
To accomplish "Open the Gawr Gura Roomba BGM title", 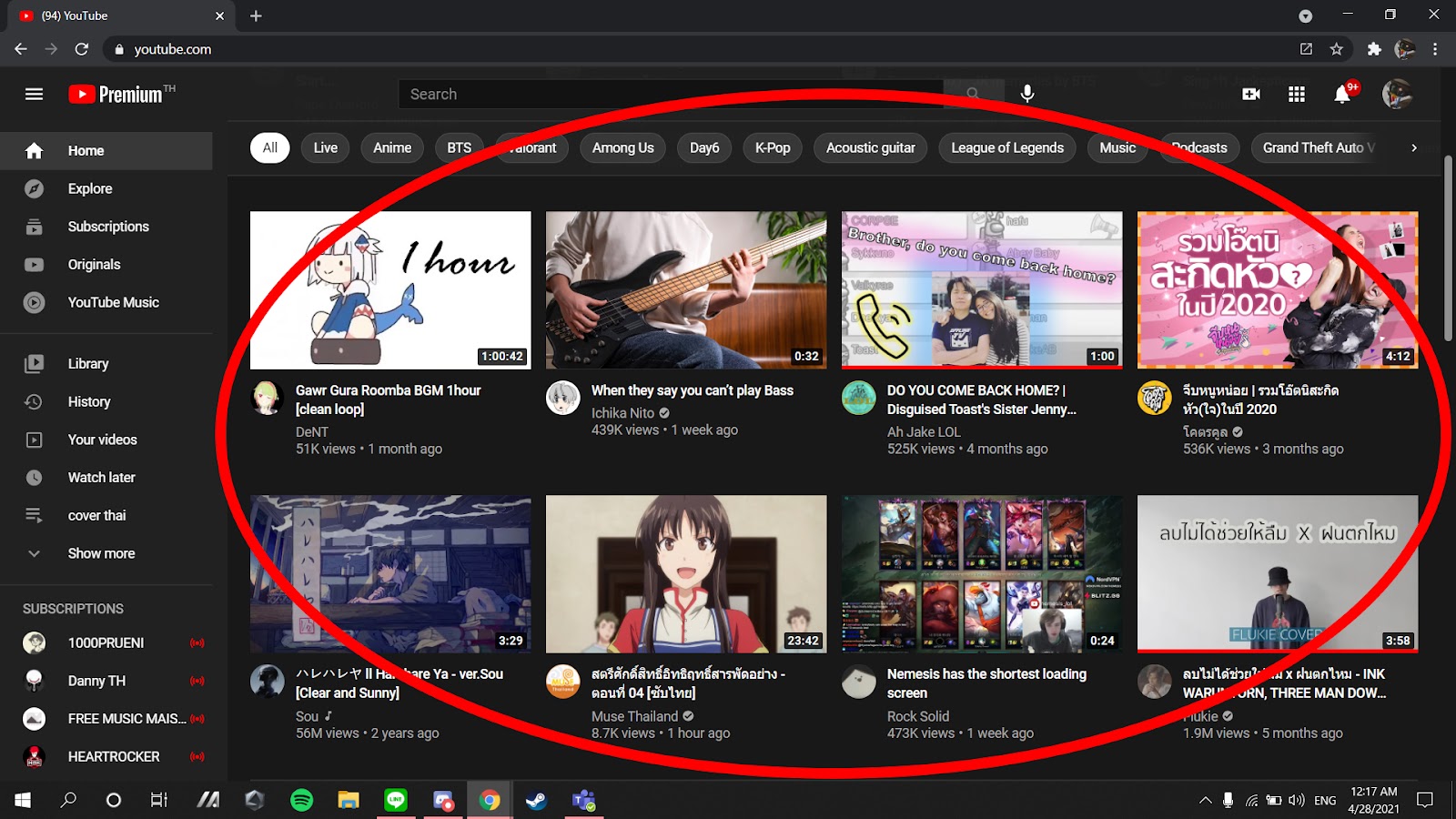I will pos(389,399).
